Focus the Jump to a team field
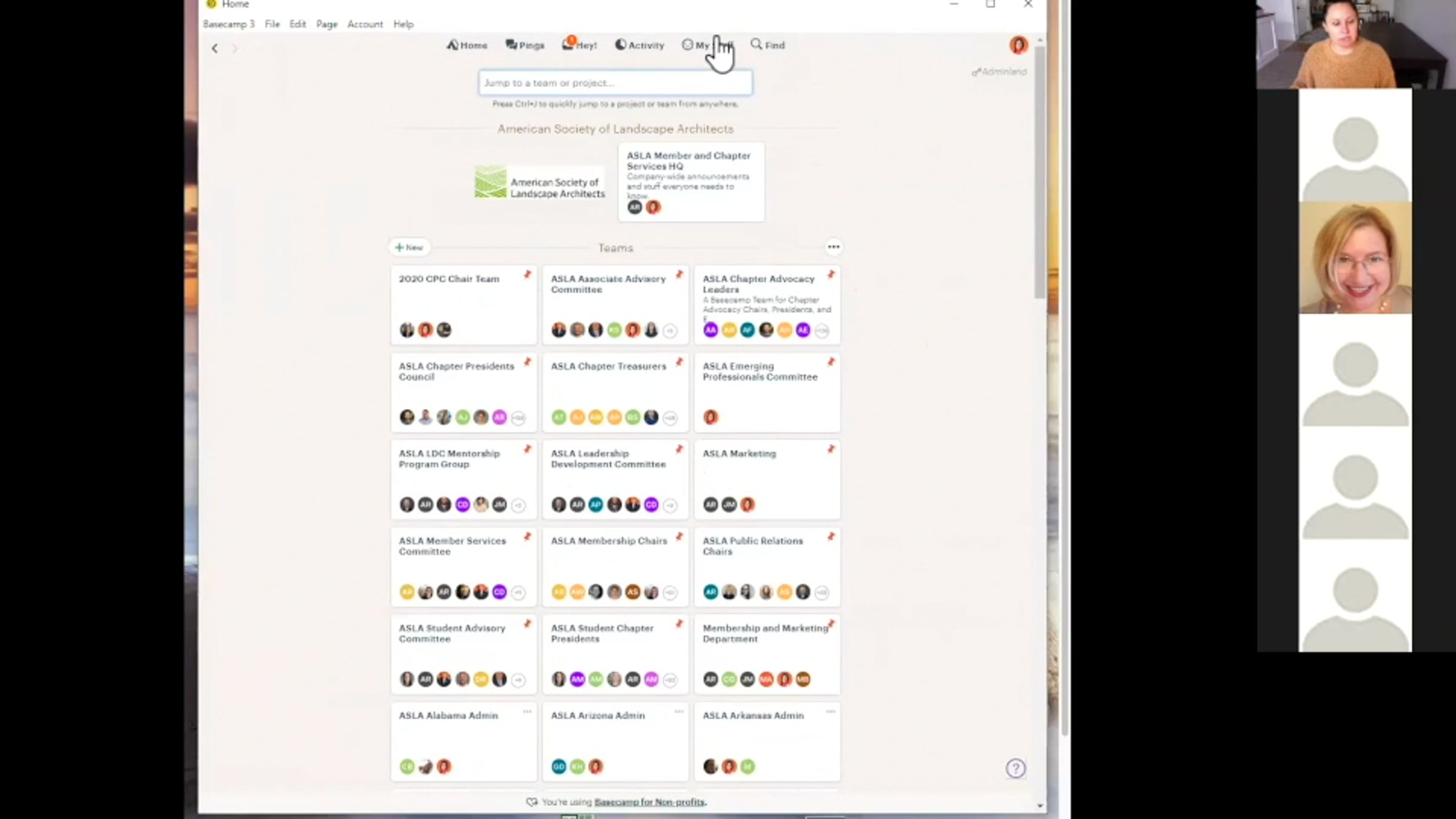1456x819 pixels. pos(615,83)
